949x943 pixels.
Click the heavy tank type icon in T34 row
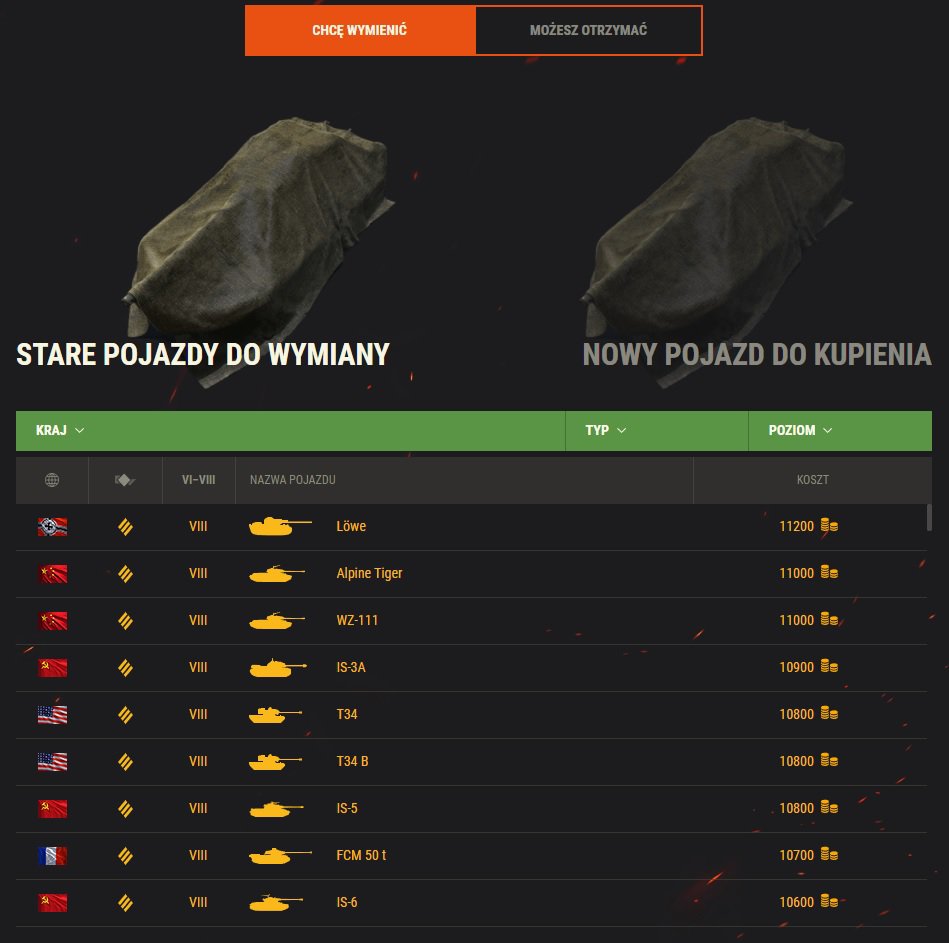[125, 715]
